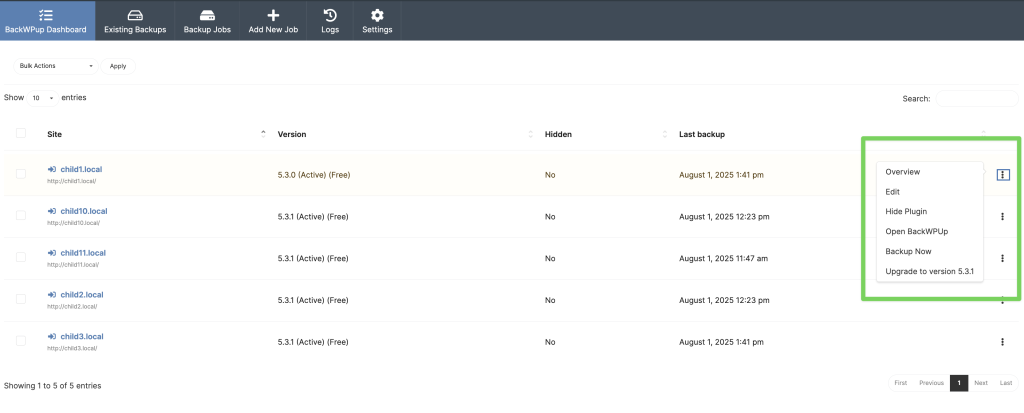Sort by the Site column
This screenshot has height=413, width=1024.
click(157, 134)
